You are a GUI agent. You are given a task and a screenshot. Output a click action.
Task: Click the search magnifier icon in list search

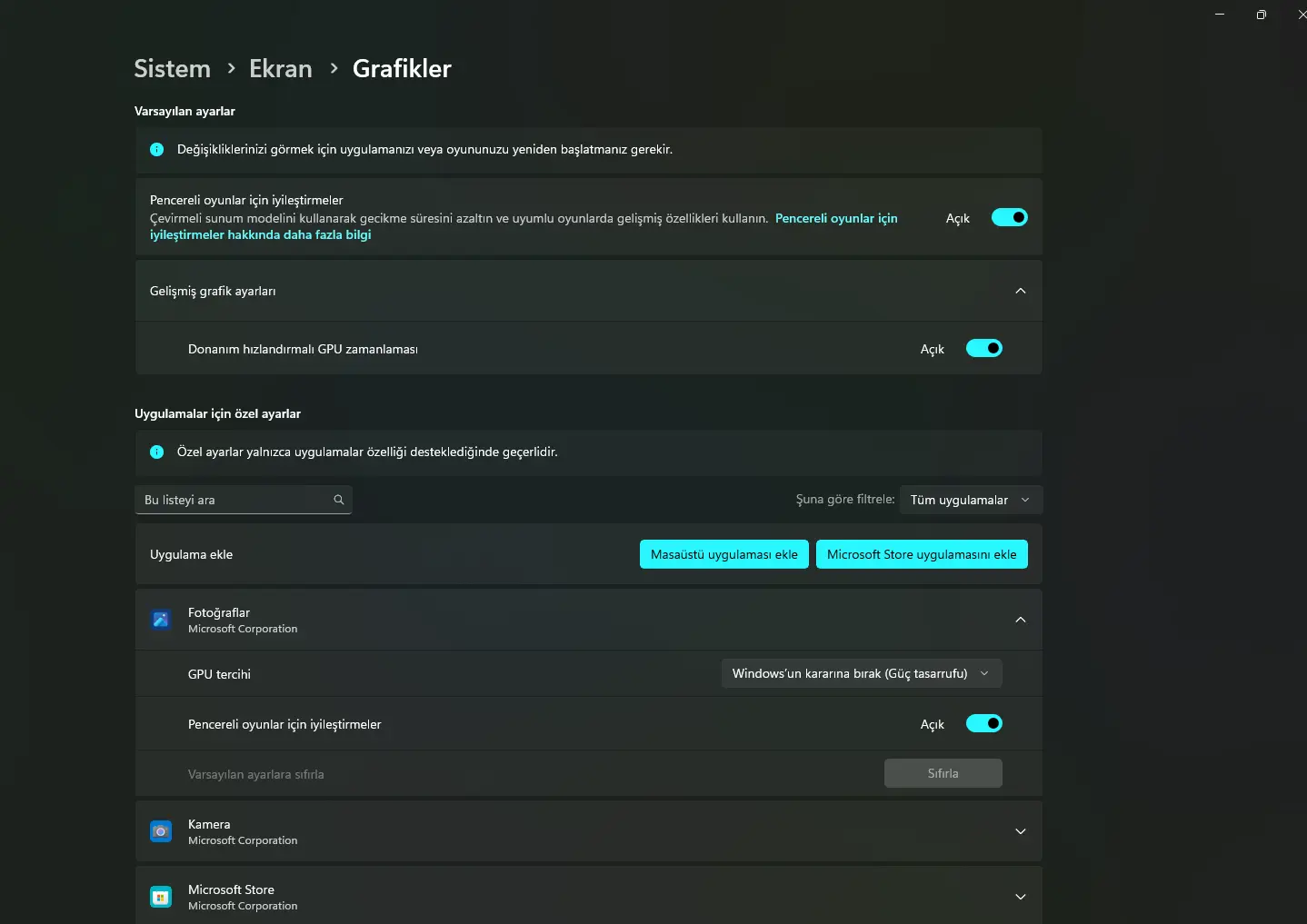[339, 500]
